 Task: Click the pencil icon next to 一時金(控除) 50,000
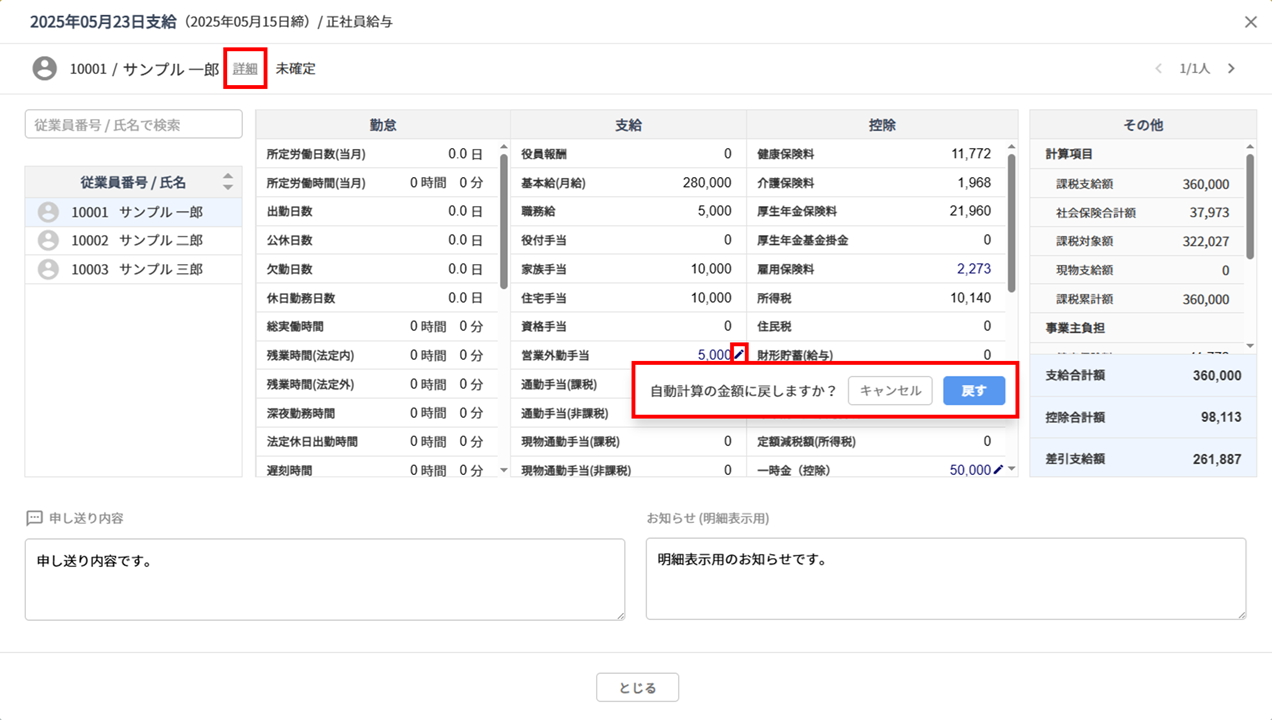pyautogui.click(x=997, y=470)
